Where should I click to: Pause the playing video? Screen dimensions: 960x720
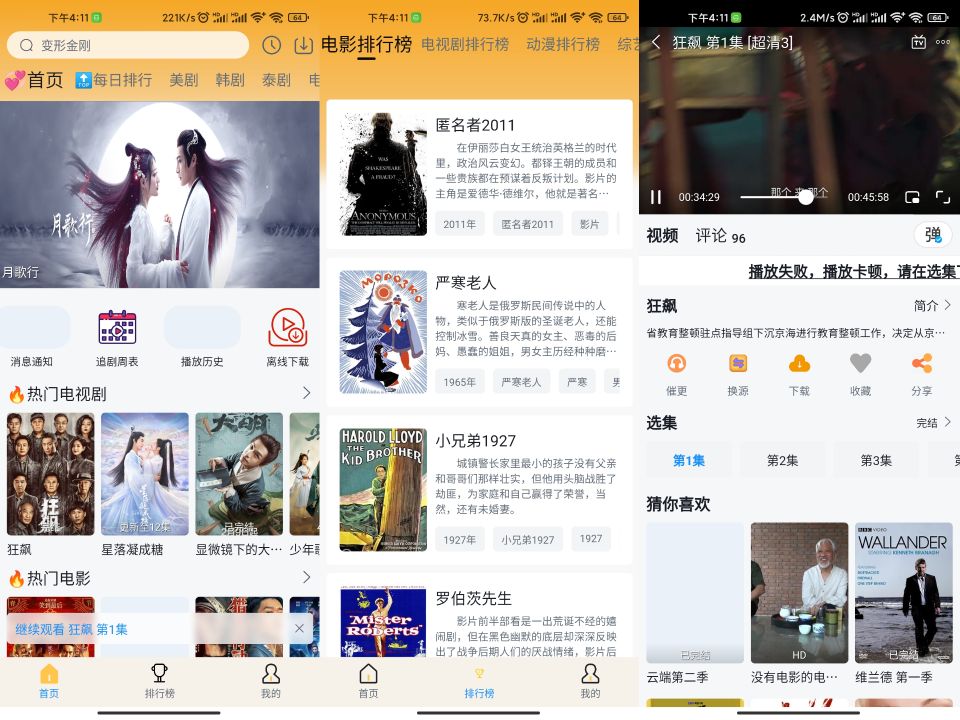pyautogui.click(x=656, y=197)
